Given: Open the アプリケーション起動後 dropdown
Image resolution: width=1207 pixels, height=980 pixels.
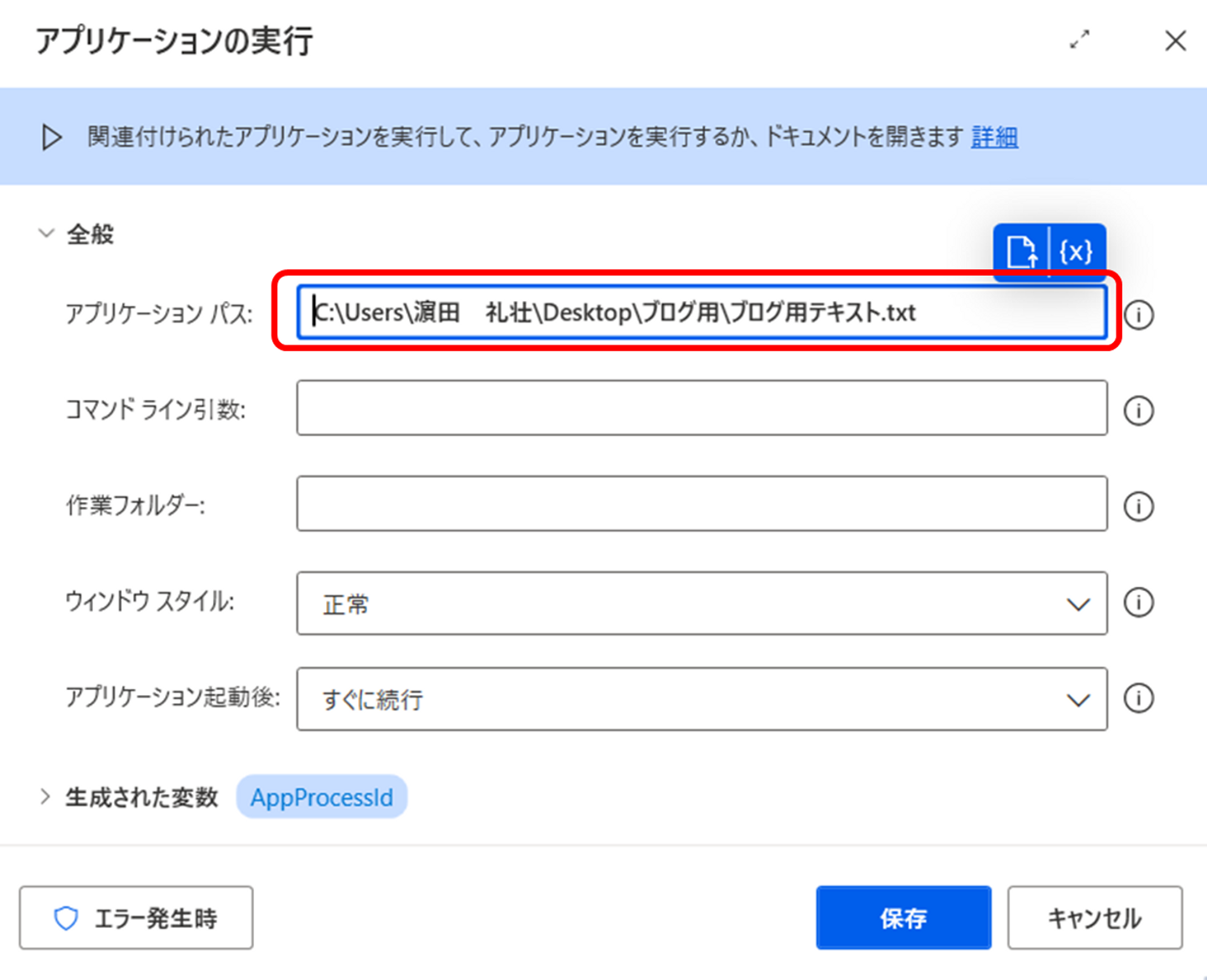Looking at the screenshot, I should tap(702, 699).
